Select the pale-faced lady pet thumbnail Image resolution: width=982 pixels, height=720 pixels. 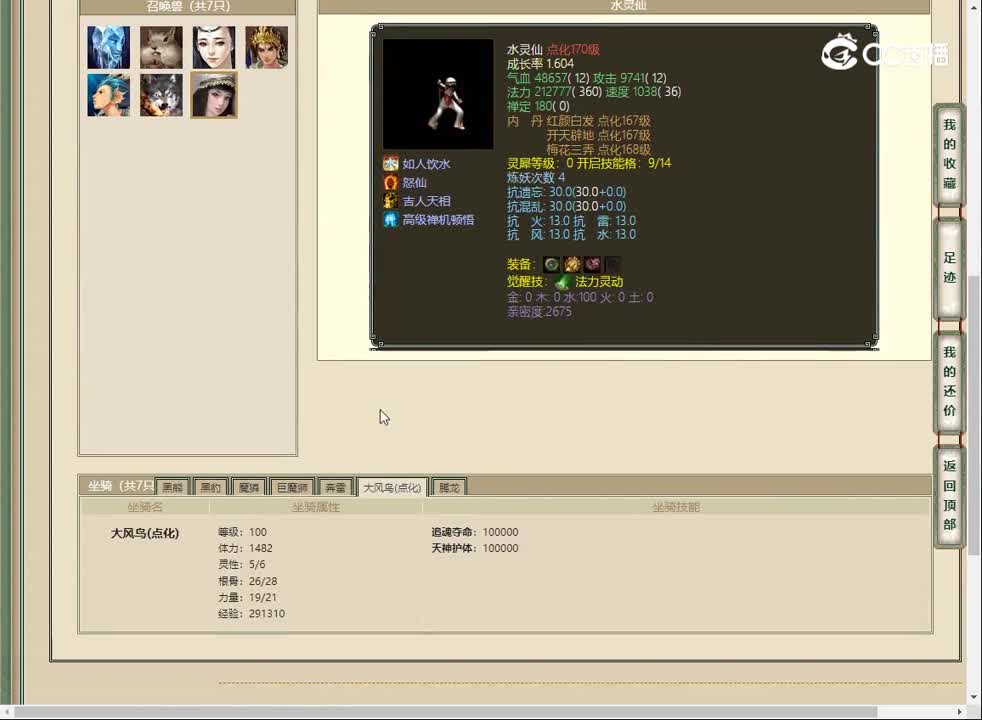coord(214,47)
